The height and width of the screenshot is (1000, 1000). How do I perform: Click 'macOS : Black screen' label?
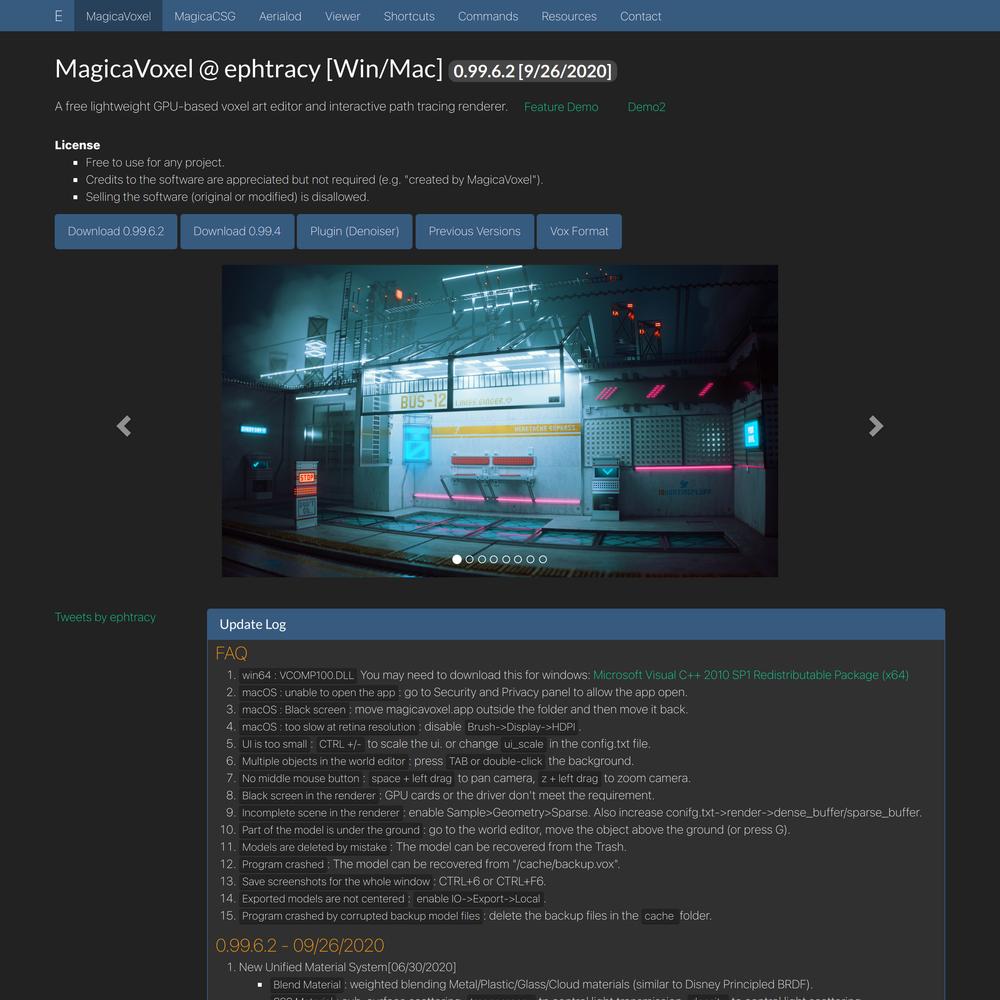point(294,709)
